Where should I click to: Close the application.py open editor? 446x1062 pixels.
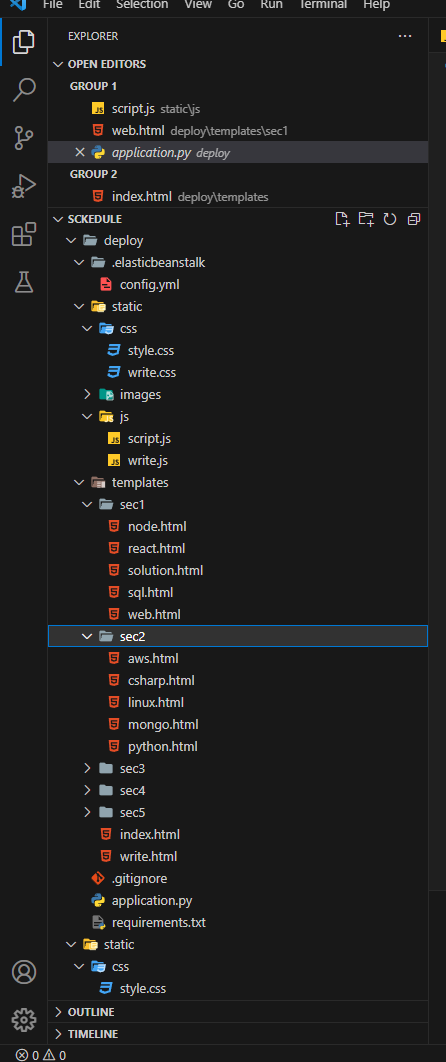click(x=80, y=152)
